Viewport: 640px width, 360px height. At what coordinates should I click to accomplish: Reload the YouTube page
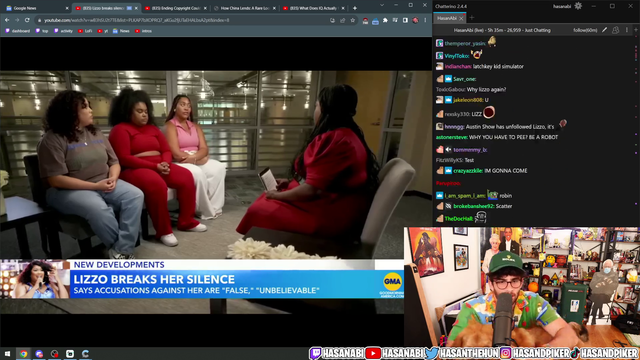(27, 20)
